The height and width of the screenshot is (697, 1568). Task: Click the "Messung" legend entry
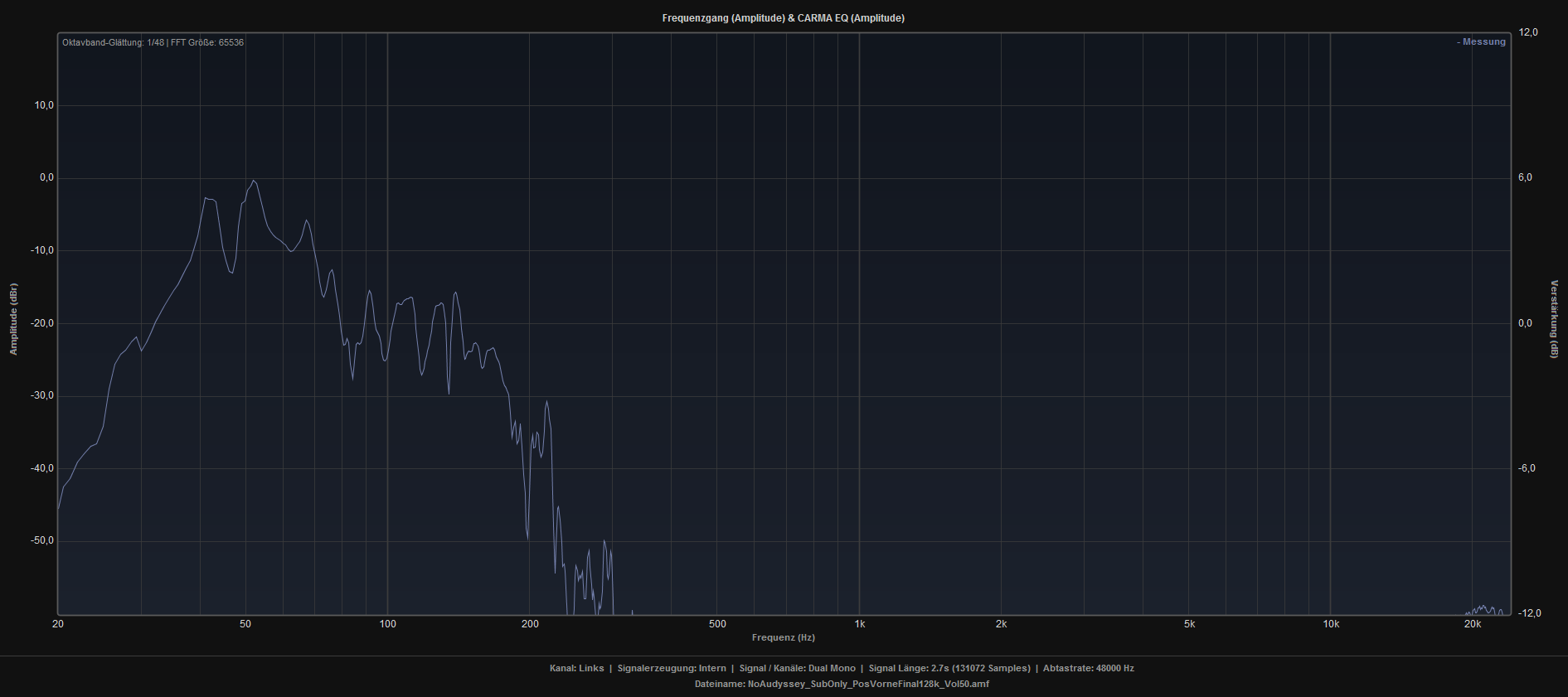(1483, 42)
